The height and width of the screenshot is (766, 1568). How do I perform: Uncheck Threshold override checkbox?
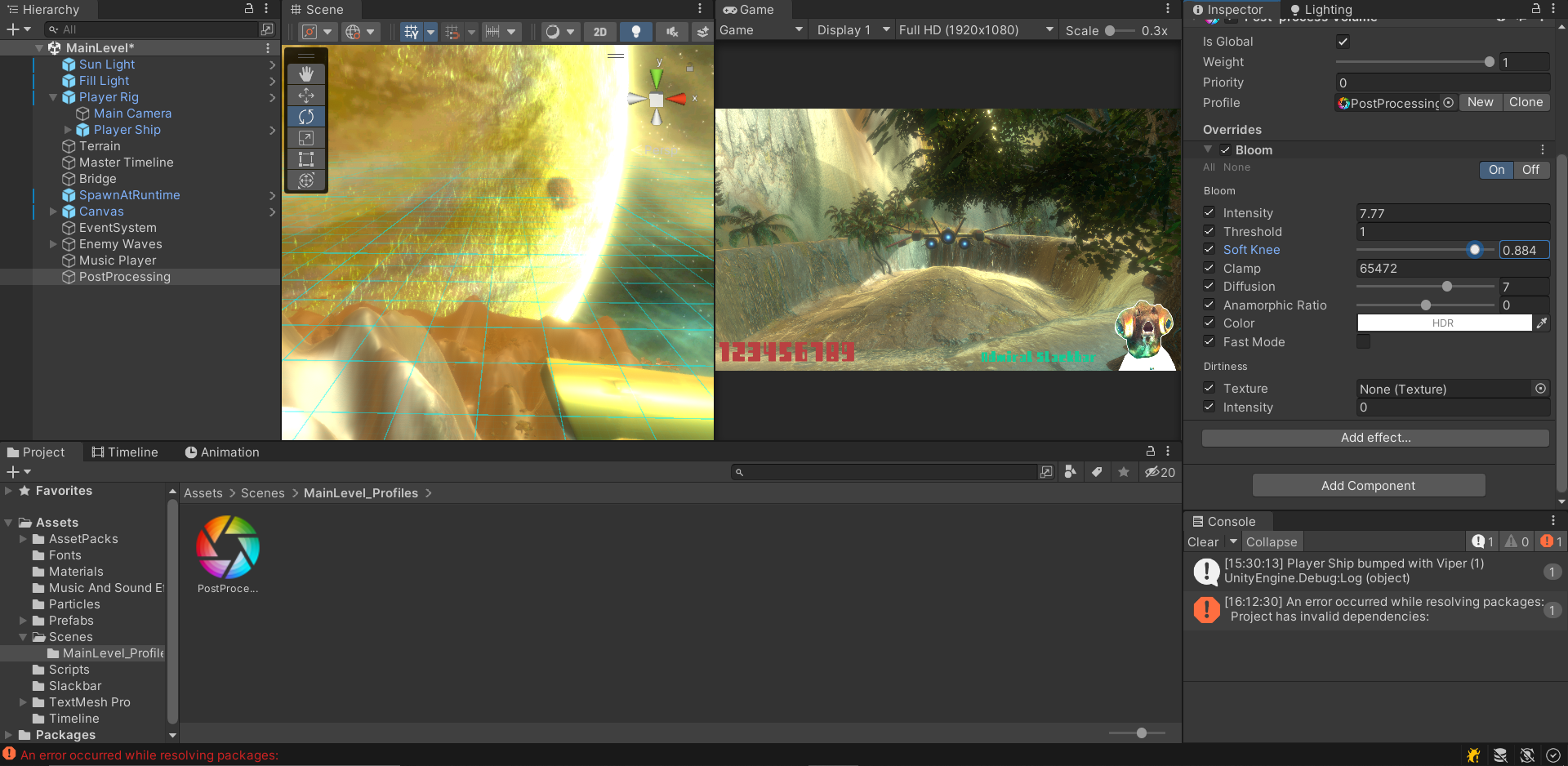pos(1209,231)
